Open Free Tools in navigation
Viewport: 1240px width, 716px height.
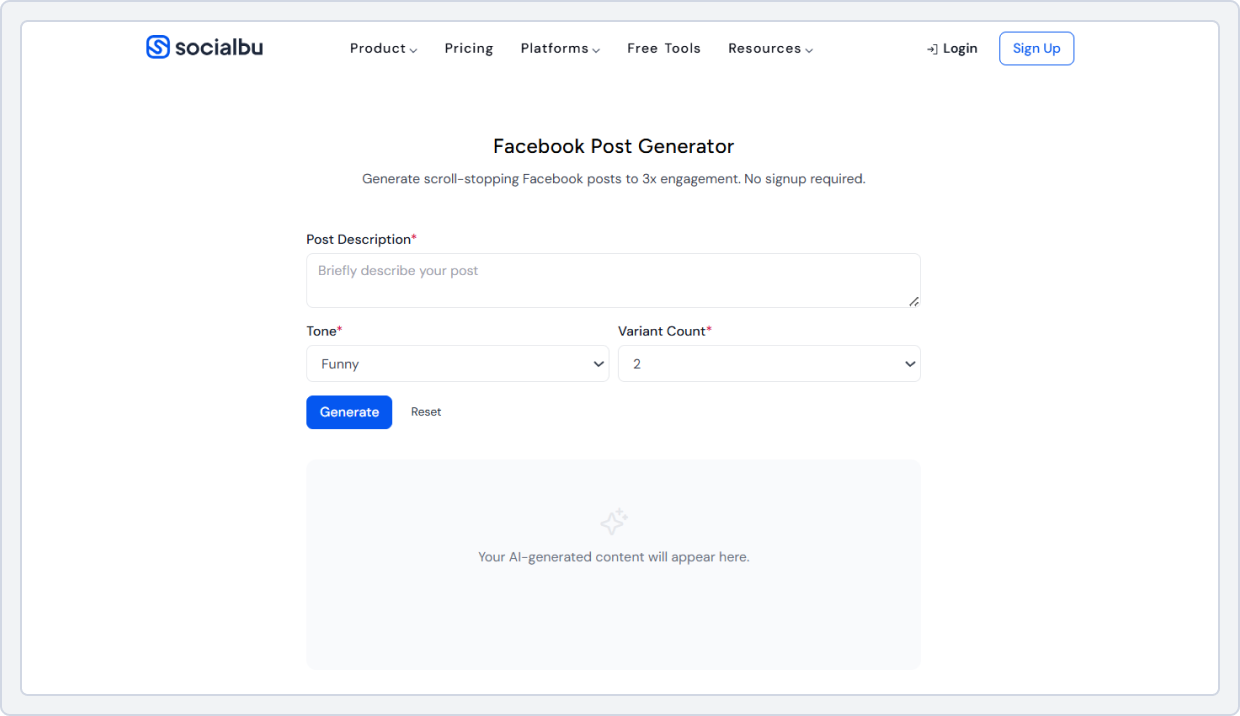tap(664, 48)
